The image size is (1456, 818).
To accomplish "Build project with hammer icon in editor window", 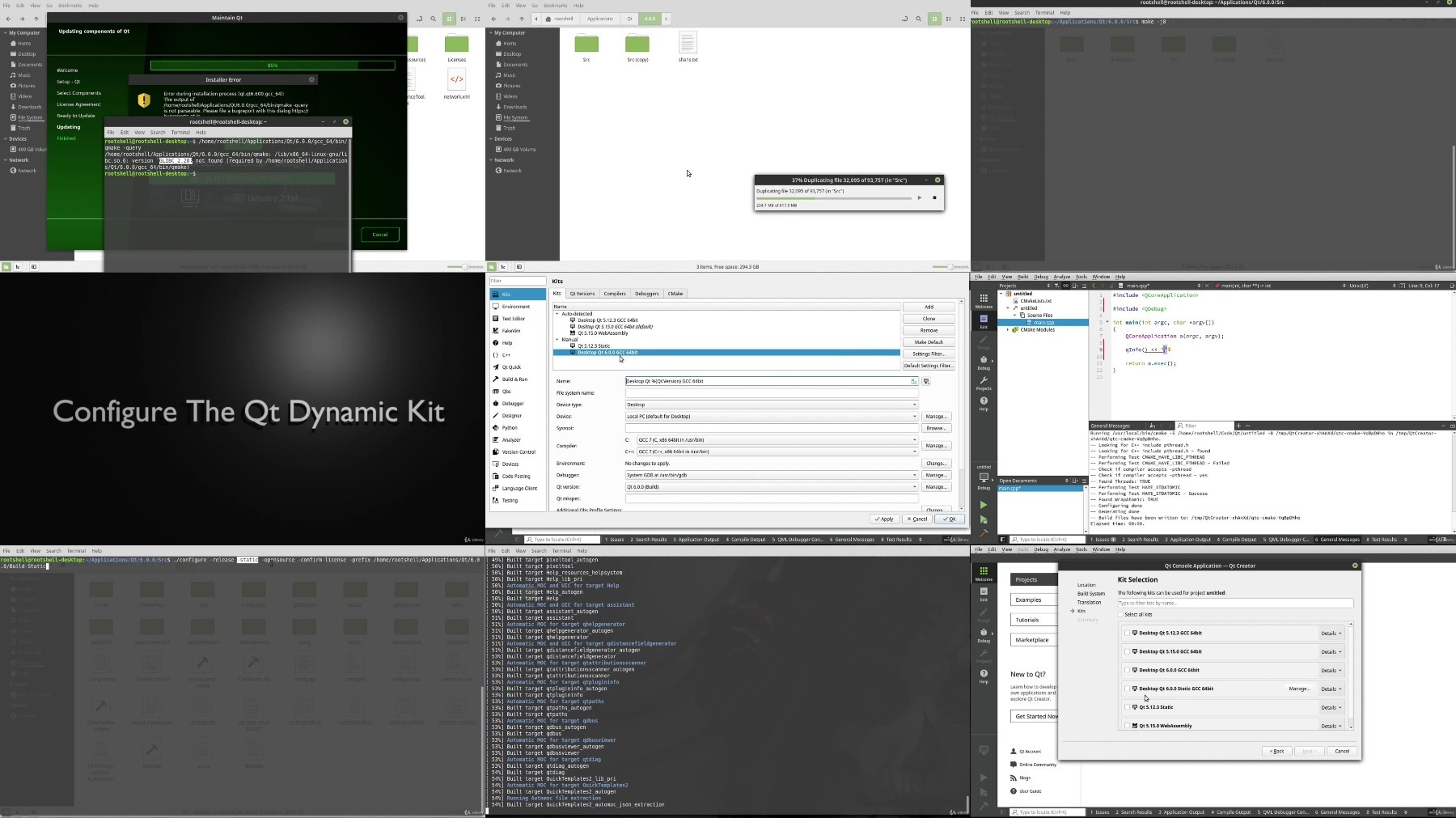I will [x=984, y=533].
